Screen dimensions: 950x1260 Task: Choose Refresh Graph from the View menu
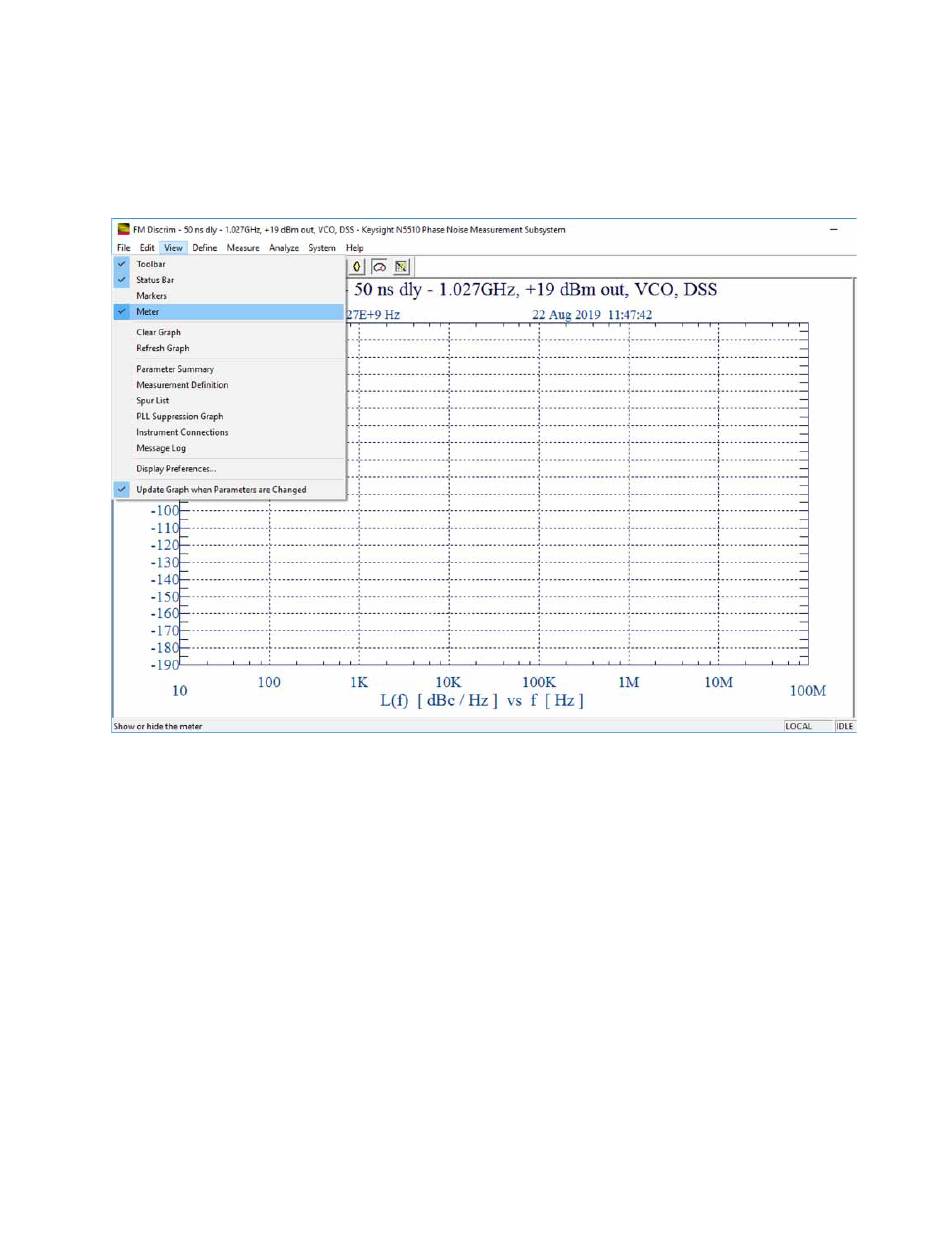pyautogui.click(x=228, y=348)
